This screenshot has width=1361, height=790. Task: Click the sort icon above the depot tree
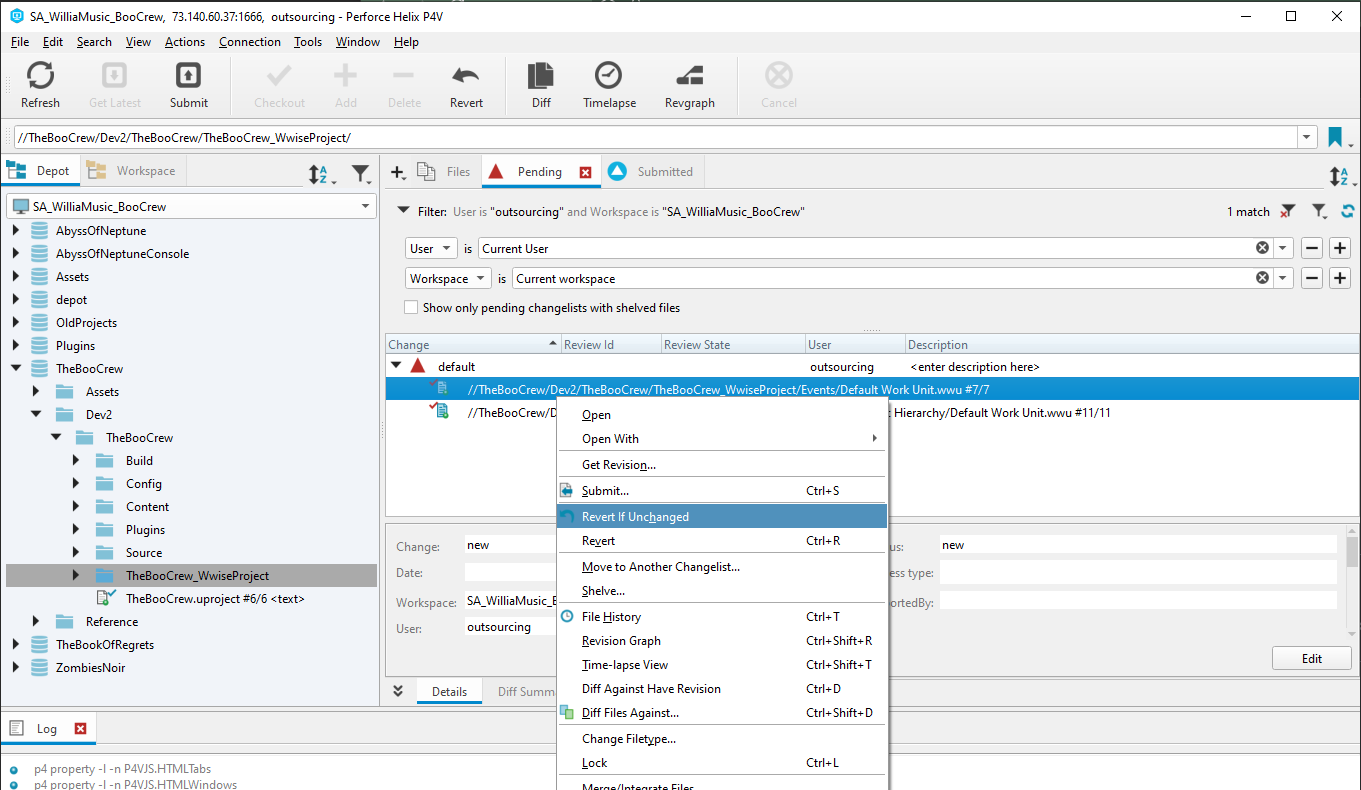pyautogui.click(x=319, y=174)
